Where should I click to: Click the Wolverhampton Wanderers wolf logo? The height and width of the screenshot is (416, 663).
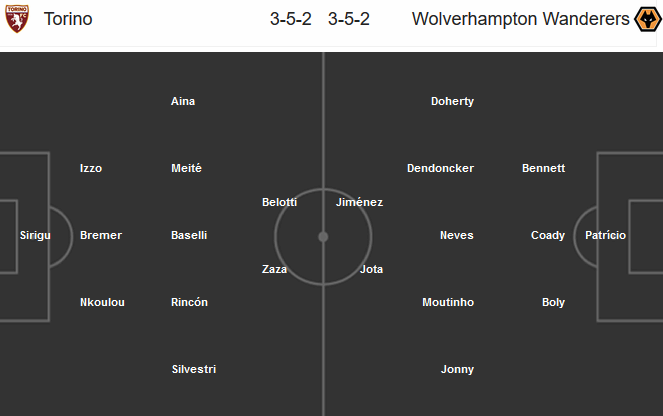[647, 19]
